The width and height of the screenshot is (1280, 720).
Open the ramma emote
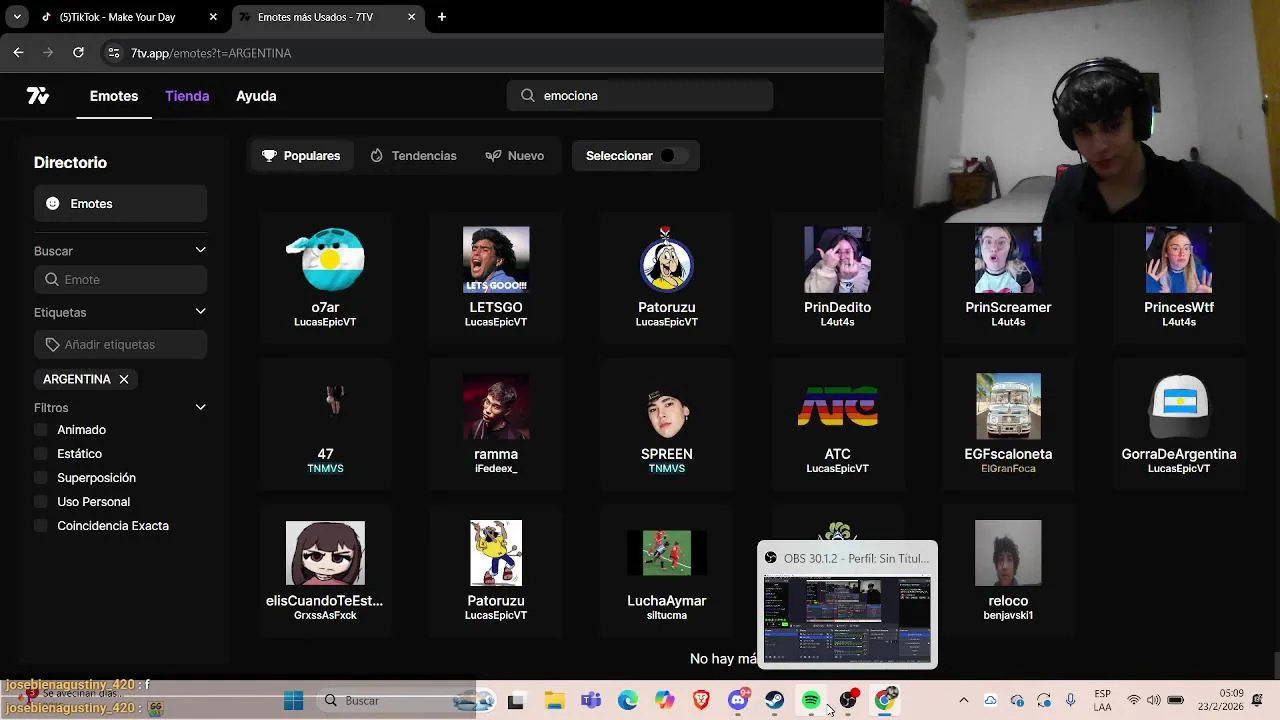click(496, 424)
